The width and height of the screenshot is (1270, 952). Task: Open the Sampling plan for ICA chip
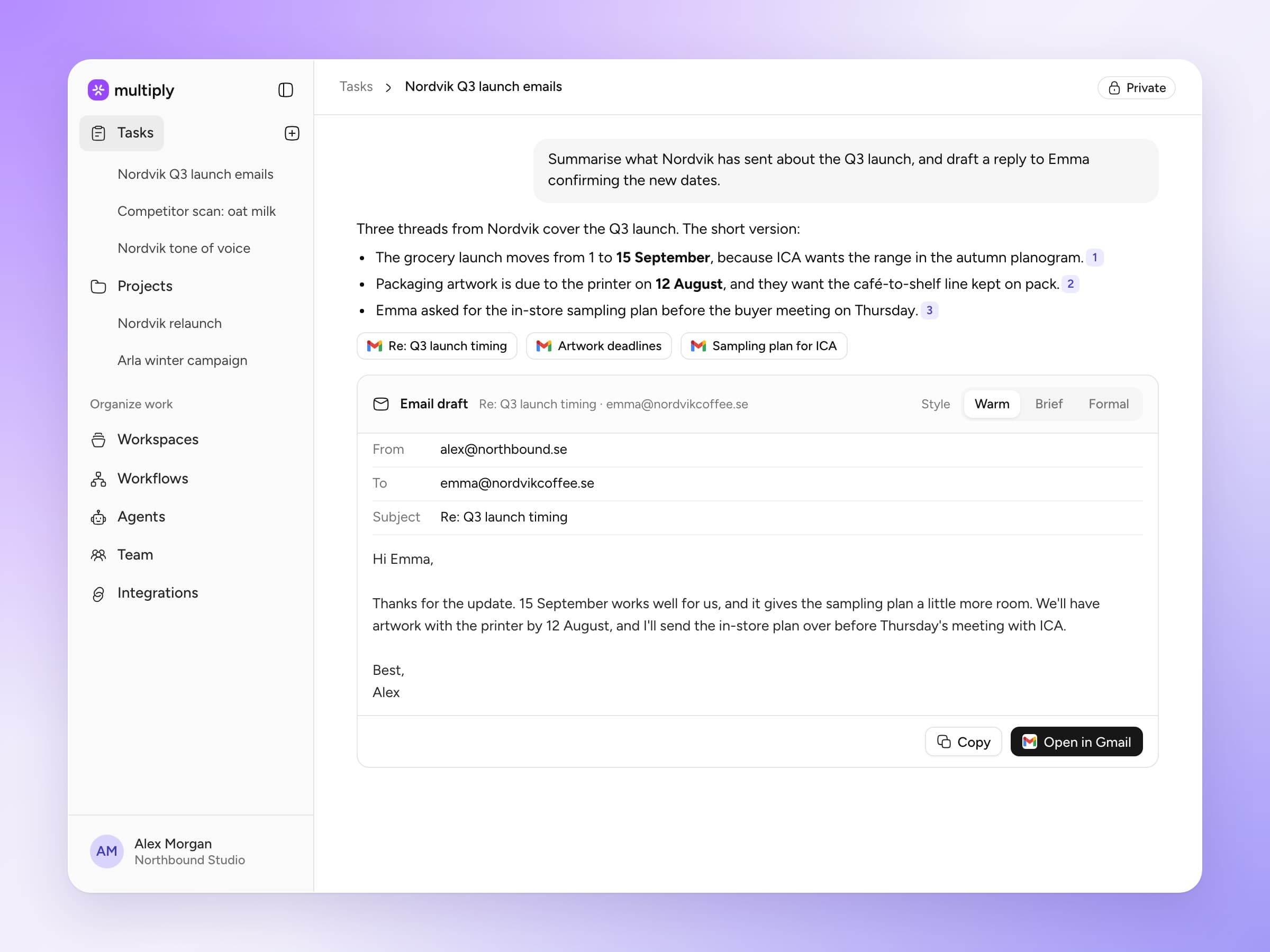pyautogui.click(x=763, y=346)
